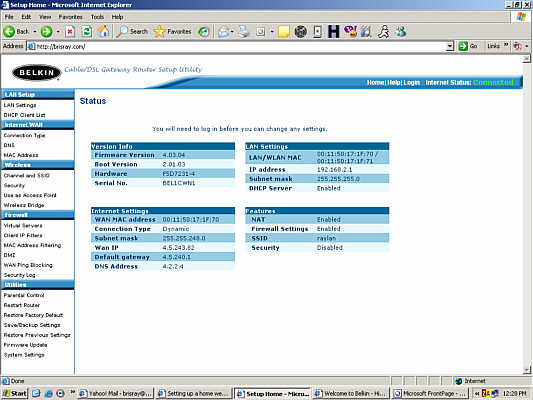This screenshot has height=400, width=533.
Task: Click the Yahoo Y! toolbar icon
Action: [350, 32]
